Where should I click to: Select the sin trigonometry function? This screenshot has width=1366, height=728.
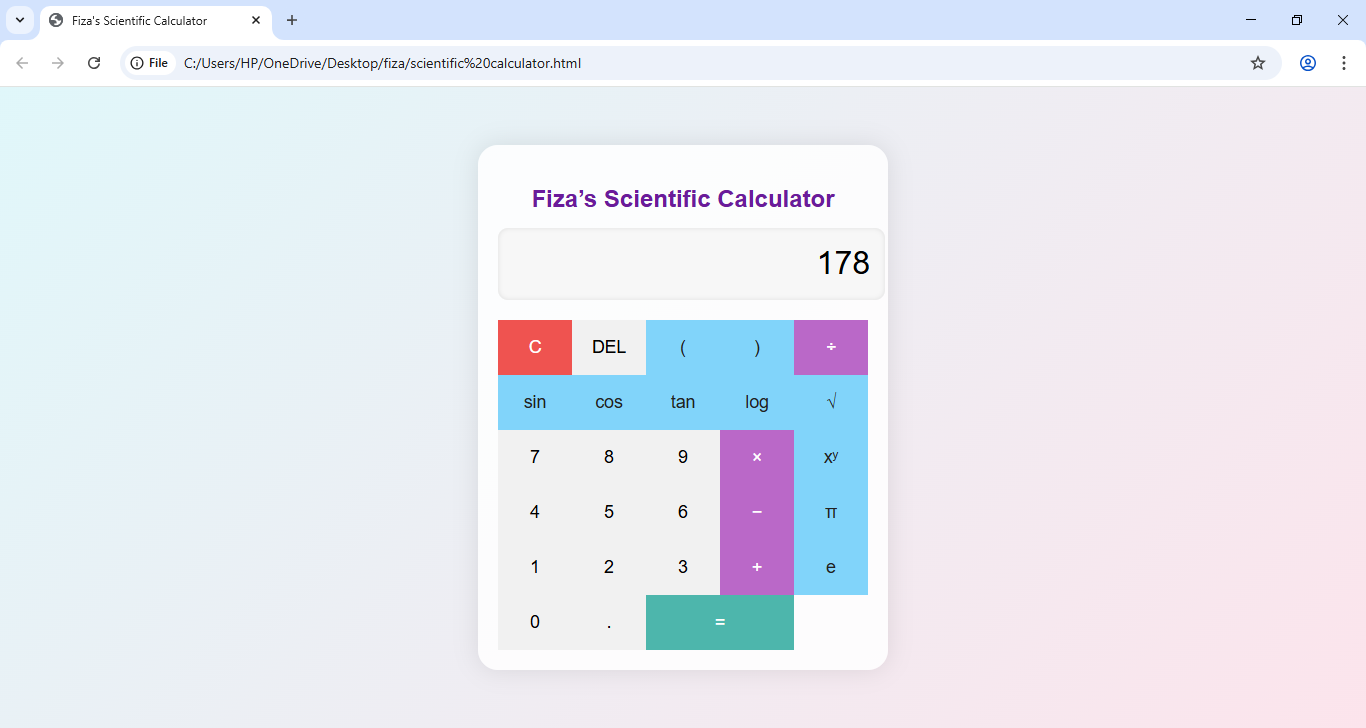coord(534,402)
